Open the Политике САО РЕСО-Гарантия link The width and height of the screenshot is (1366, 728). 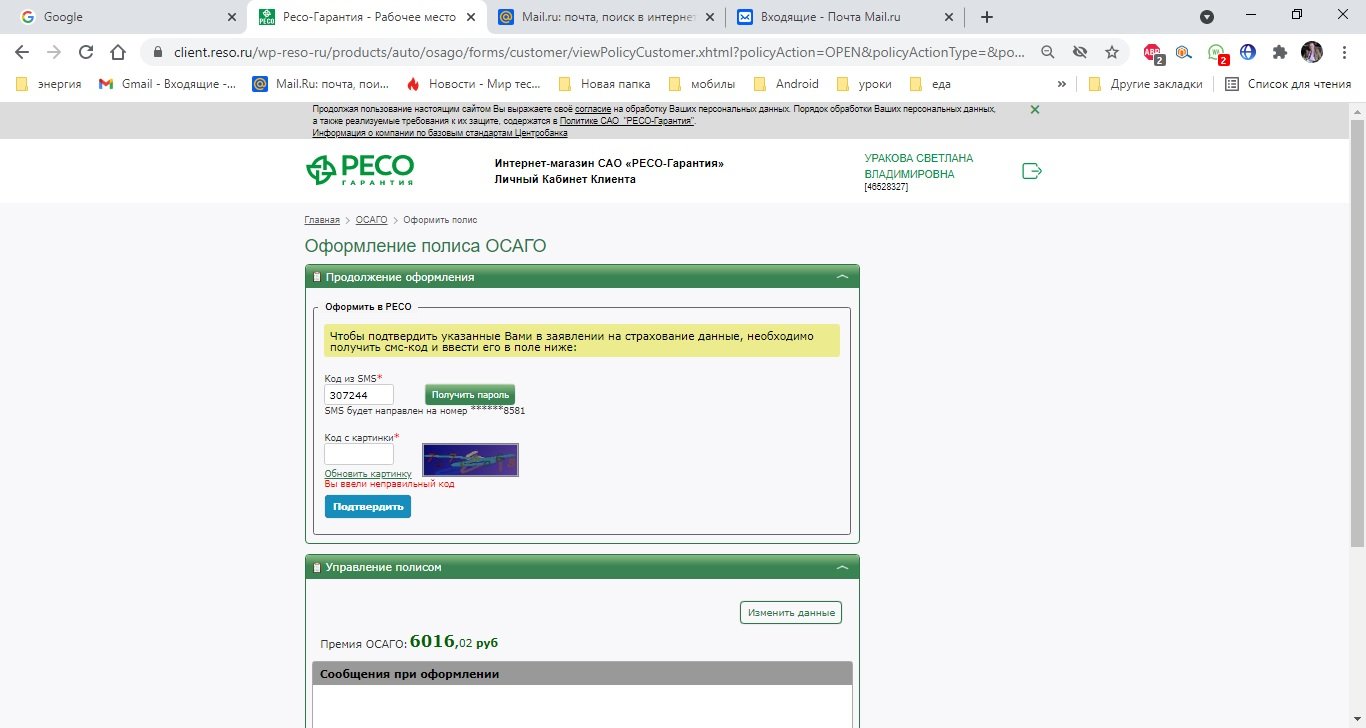click(x=627, y=121)
